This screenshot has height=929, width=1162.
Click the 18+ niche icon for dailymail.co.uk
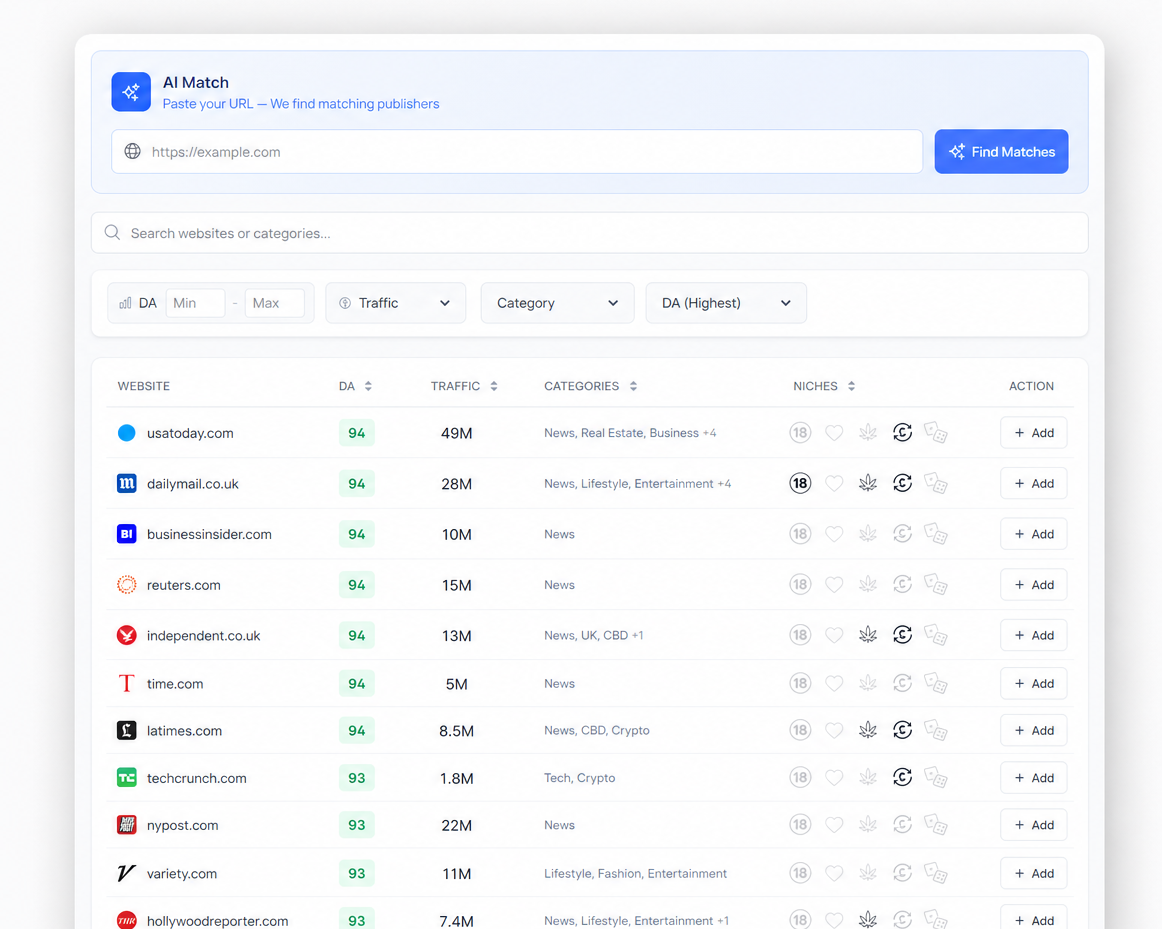point(800,483)
